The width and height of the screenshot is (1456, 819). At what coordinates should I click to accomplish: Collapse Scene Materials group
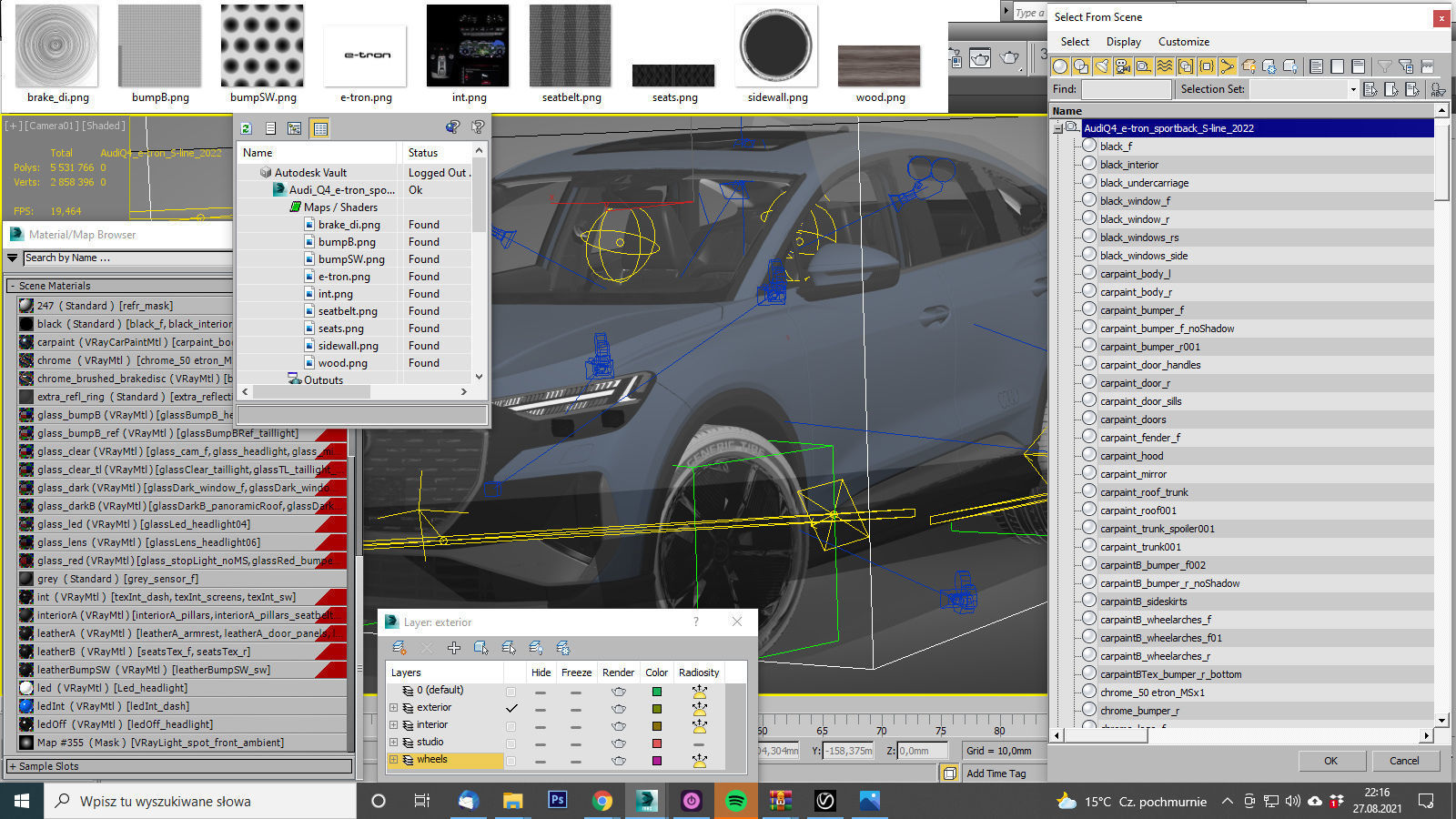[x=13, y=286]
